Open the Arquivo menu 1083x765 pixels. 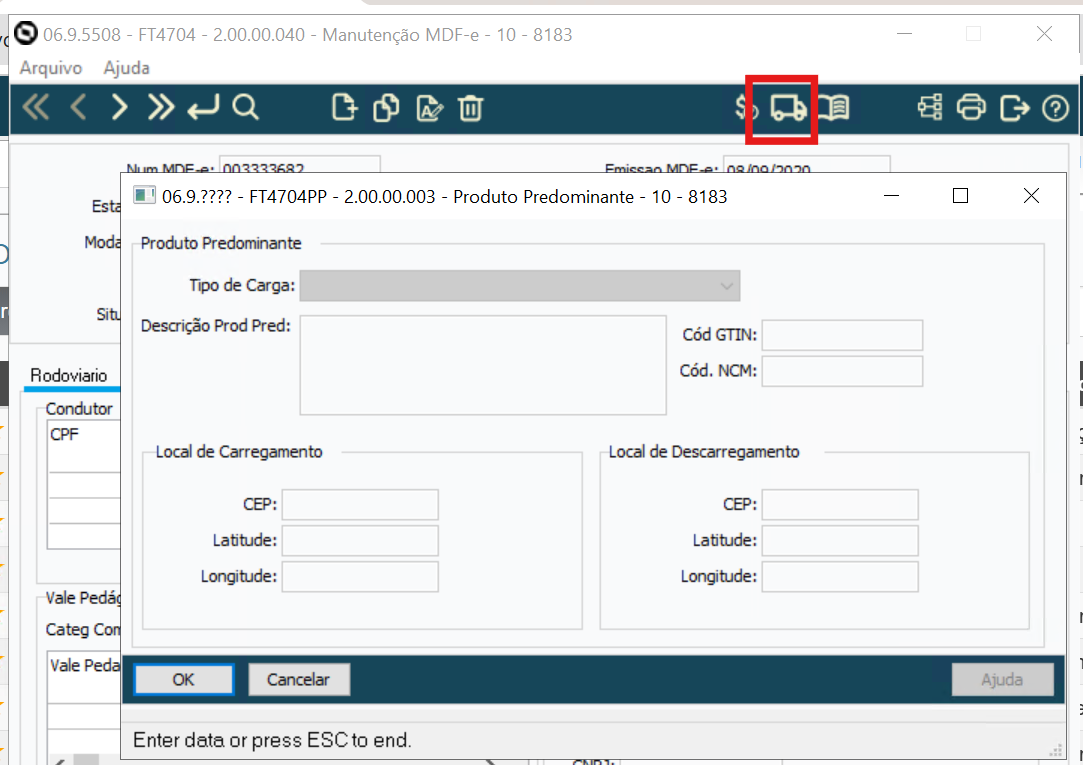coord(51,68)
